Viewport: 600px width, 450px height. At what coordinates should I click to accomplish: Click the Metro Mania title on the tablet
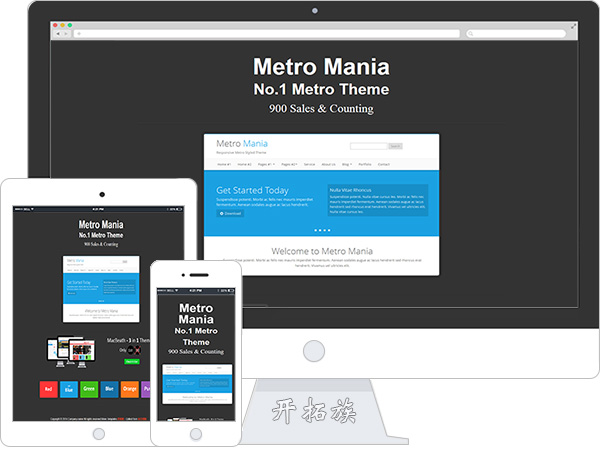tap(101, 224)
